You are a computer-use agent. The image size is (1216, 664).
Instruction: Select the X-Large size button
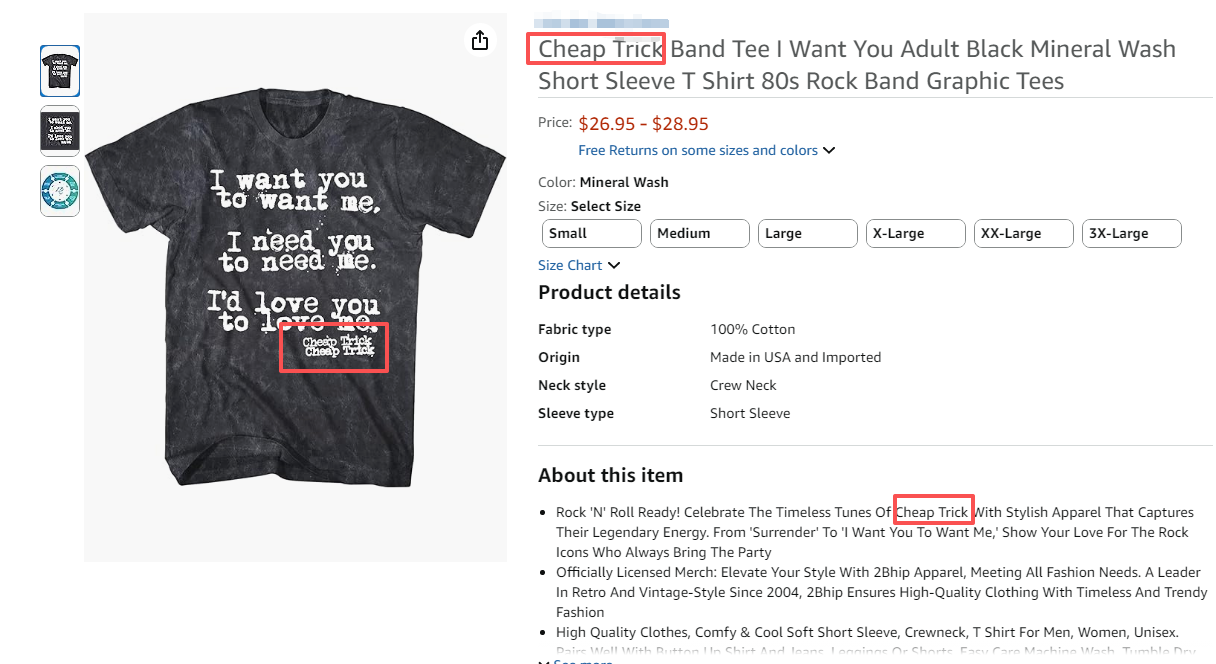point(915,234)
